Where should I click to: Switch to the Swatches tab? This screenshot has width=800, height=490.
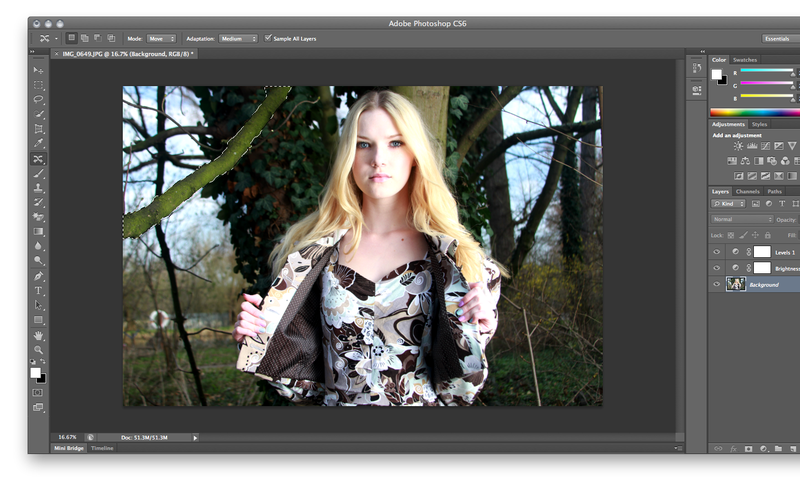pyautogui.click(x=744, y=60)
